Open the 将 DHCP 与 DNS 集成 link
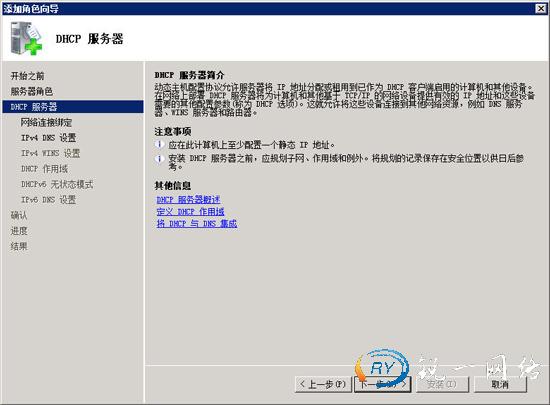The image size is (550, 405). 197,223
